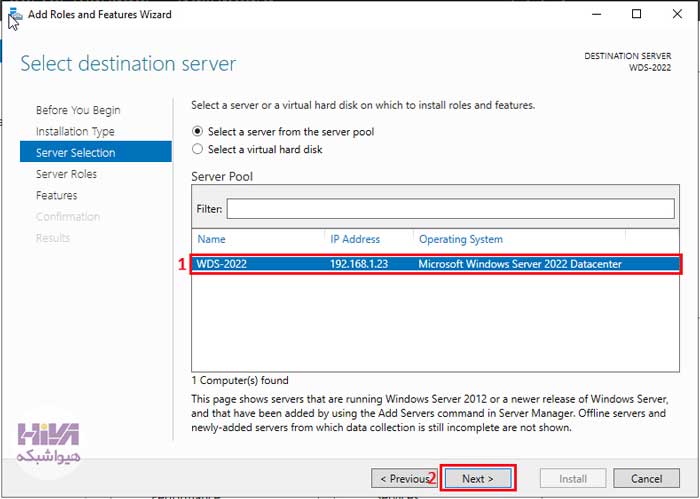Select the Server Selection step
The width and height of the screenshot is (700, 499).
96,153
